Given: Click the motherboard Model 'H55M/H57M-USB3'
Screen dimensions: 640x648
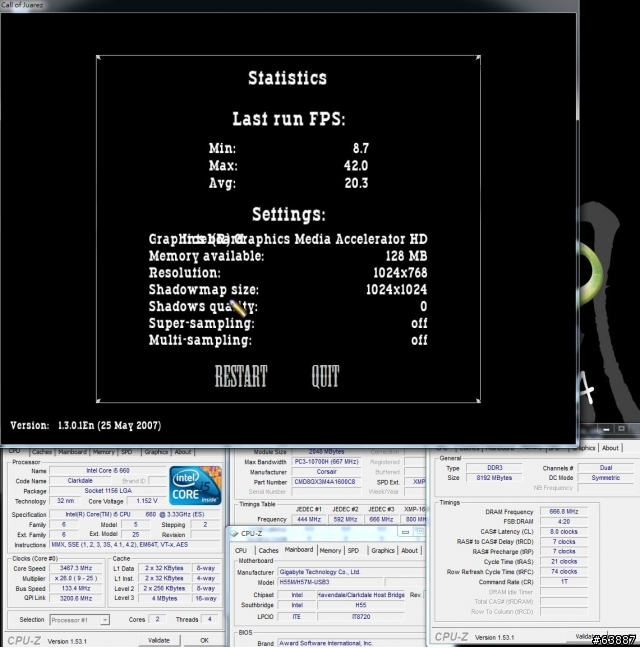Looking at the screenshot, I should tap(330, 582).
